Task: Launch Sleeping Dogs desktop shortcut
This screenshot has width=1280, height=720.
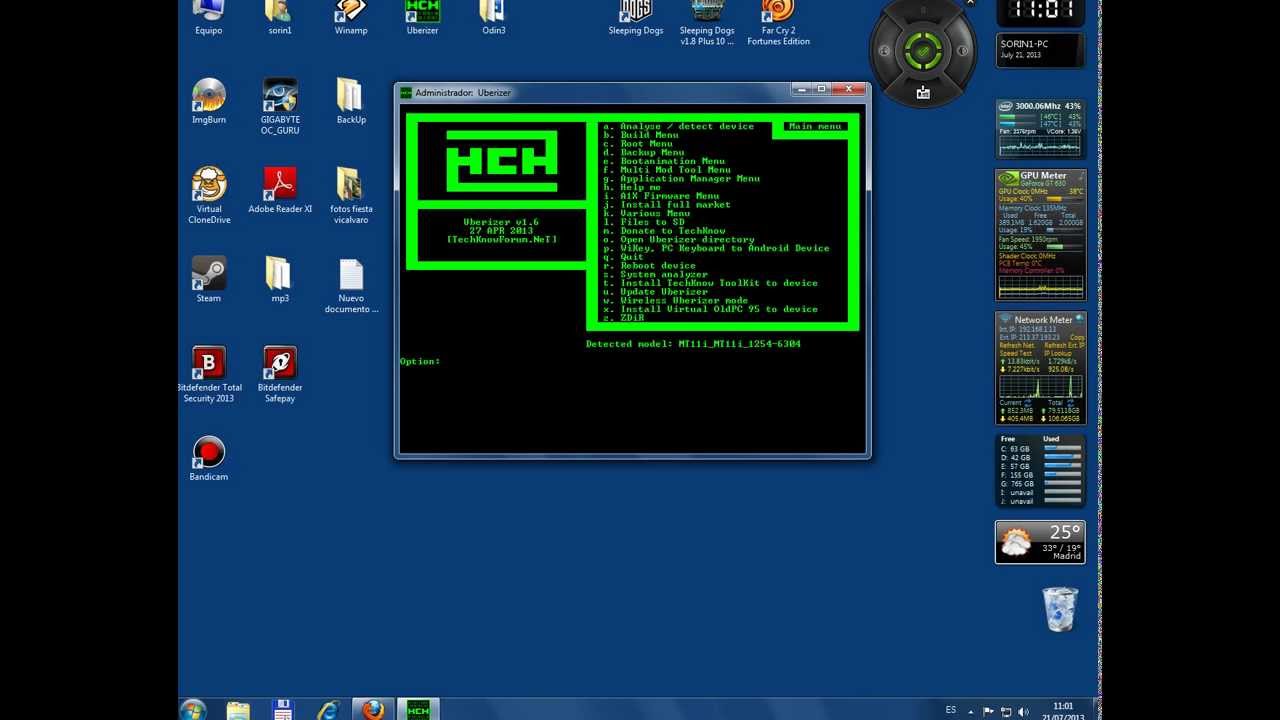Action: (x=636, y=17)
